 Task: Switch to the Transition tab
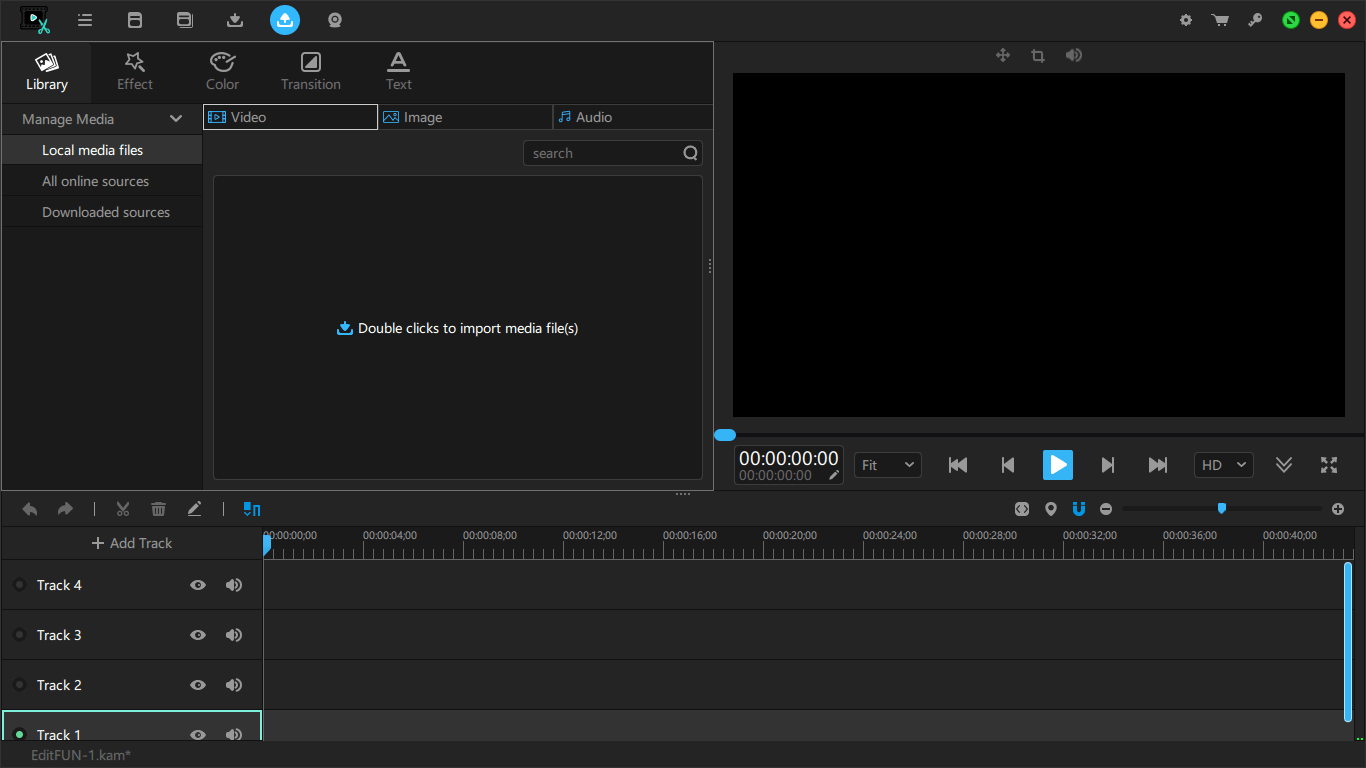[x=310, y=70]
